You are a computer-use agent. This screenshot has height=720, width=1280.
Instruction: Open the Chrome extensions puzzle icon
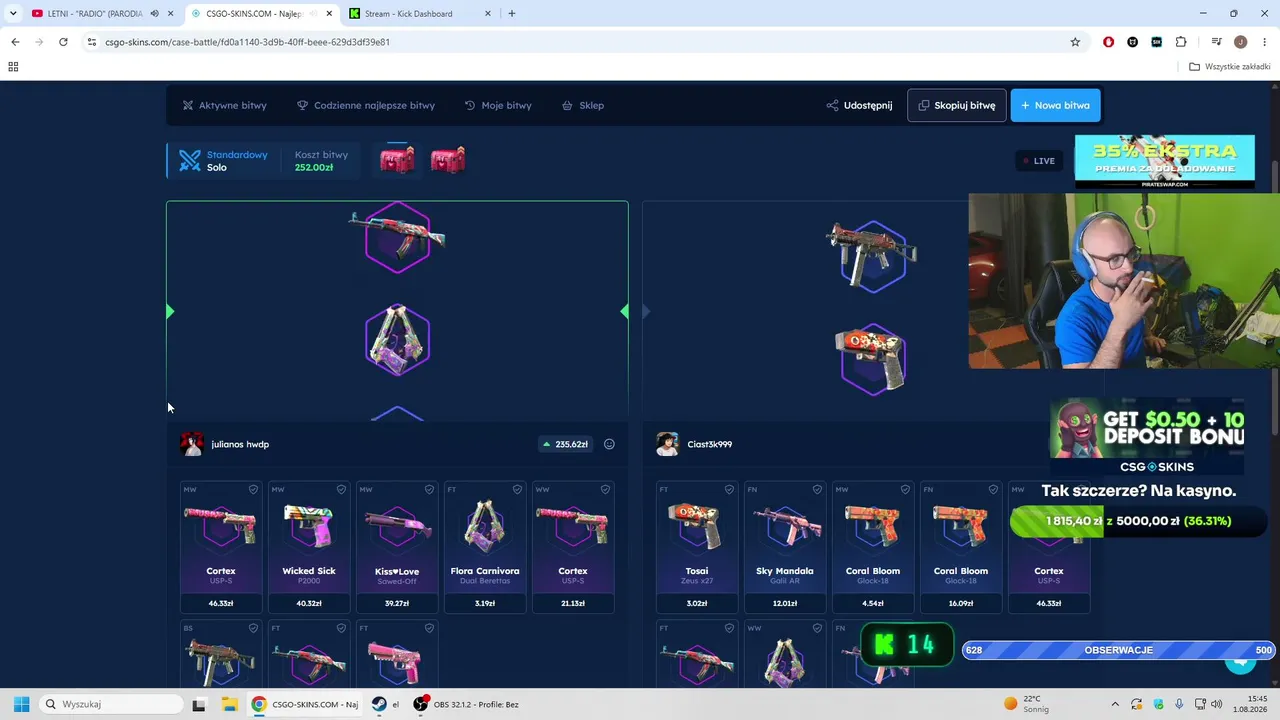(x=1181, y=42)
